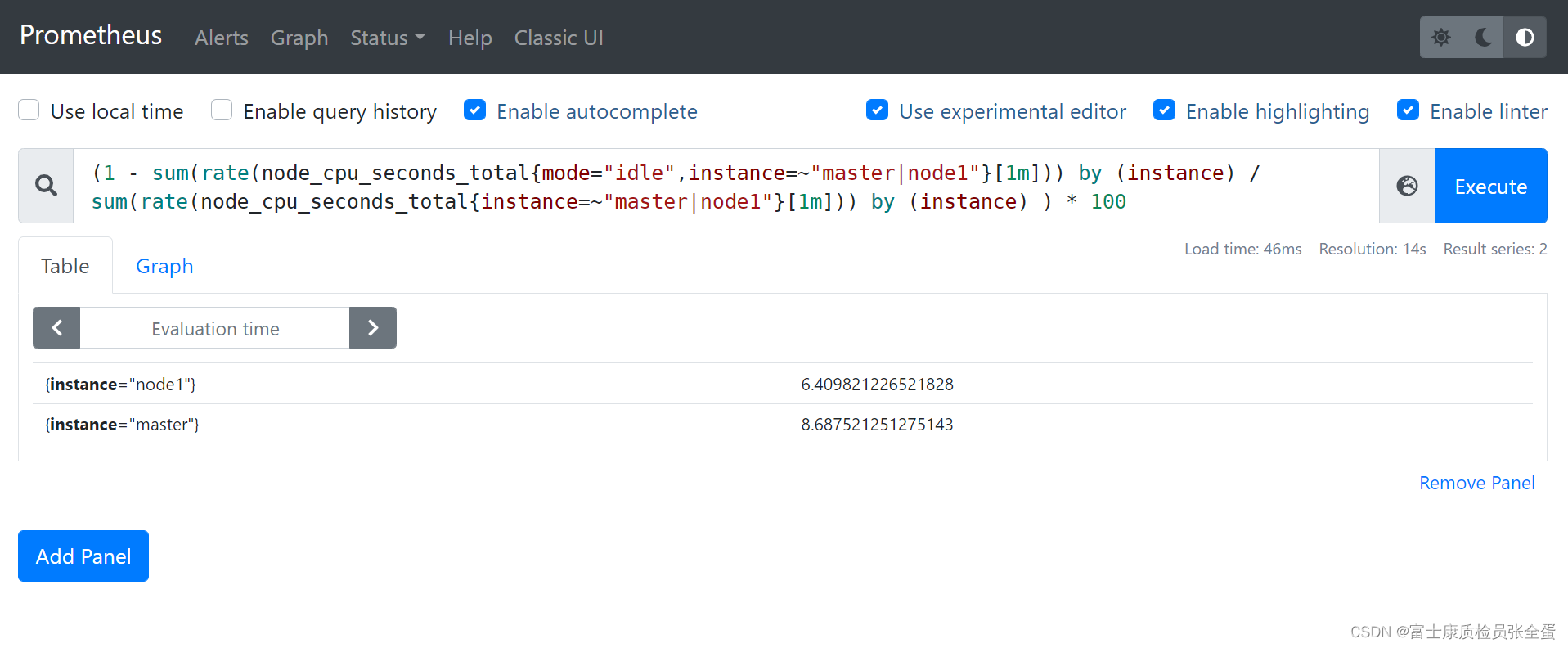Switch to Classic UI
This screenshot has width=1568, height=648.
559,38
